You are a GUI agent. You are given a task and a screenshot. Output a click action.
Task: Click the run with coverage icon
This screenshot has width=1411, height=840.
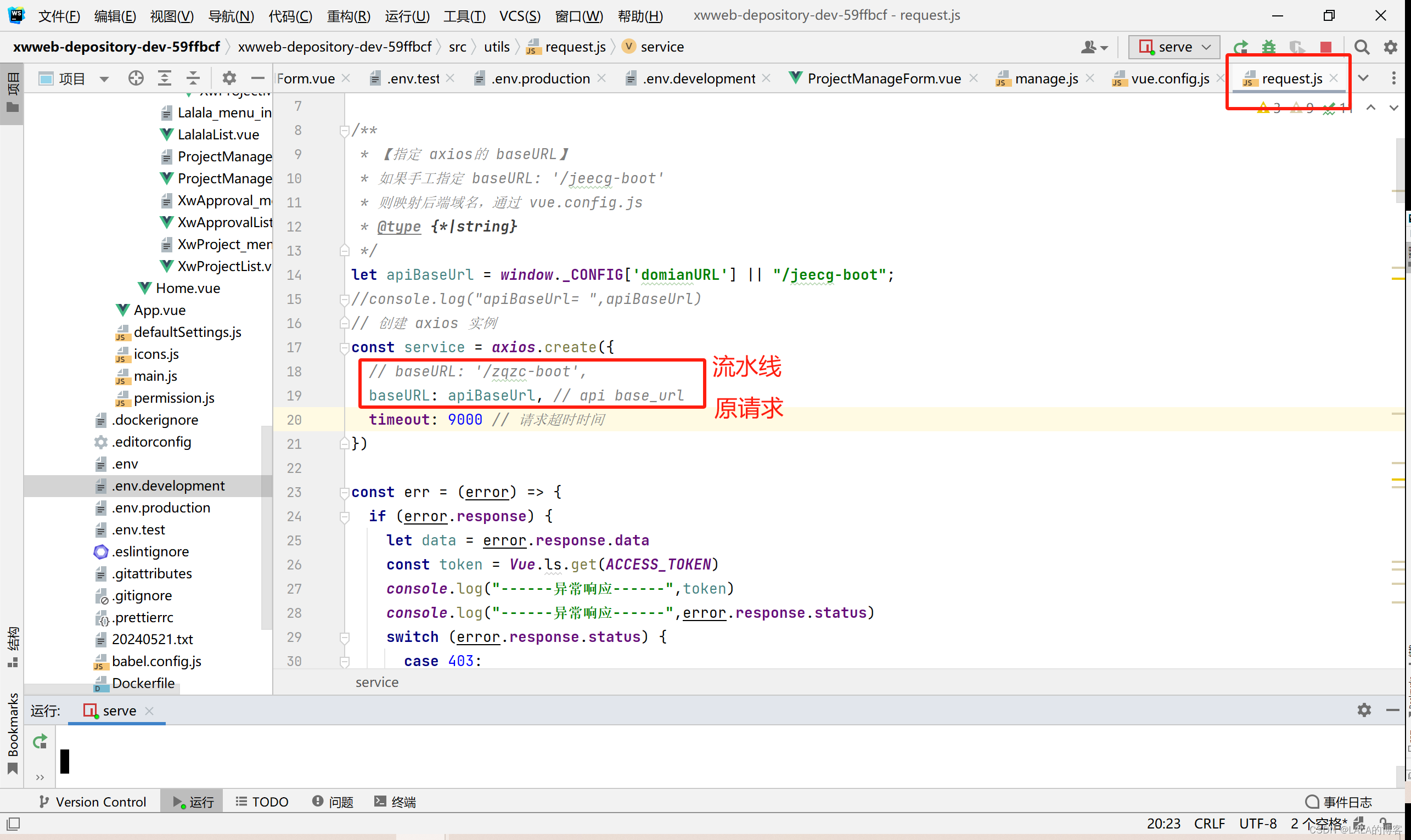(1297, 47)
